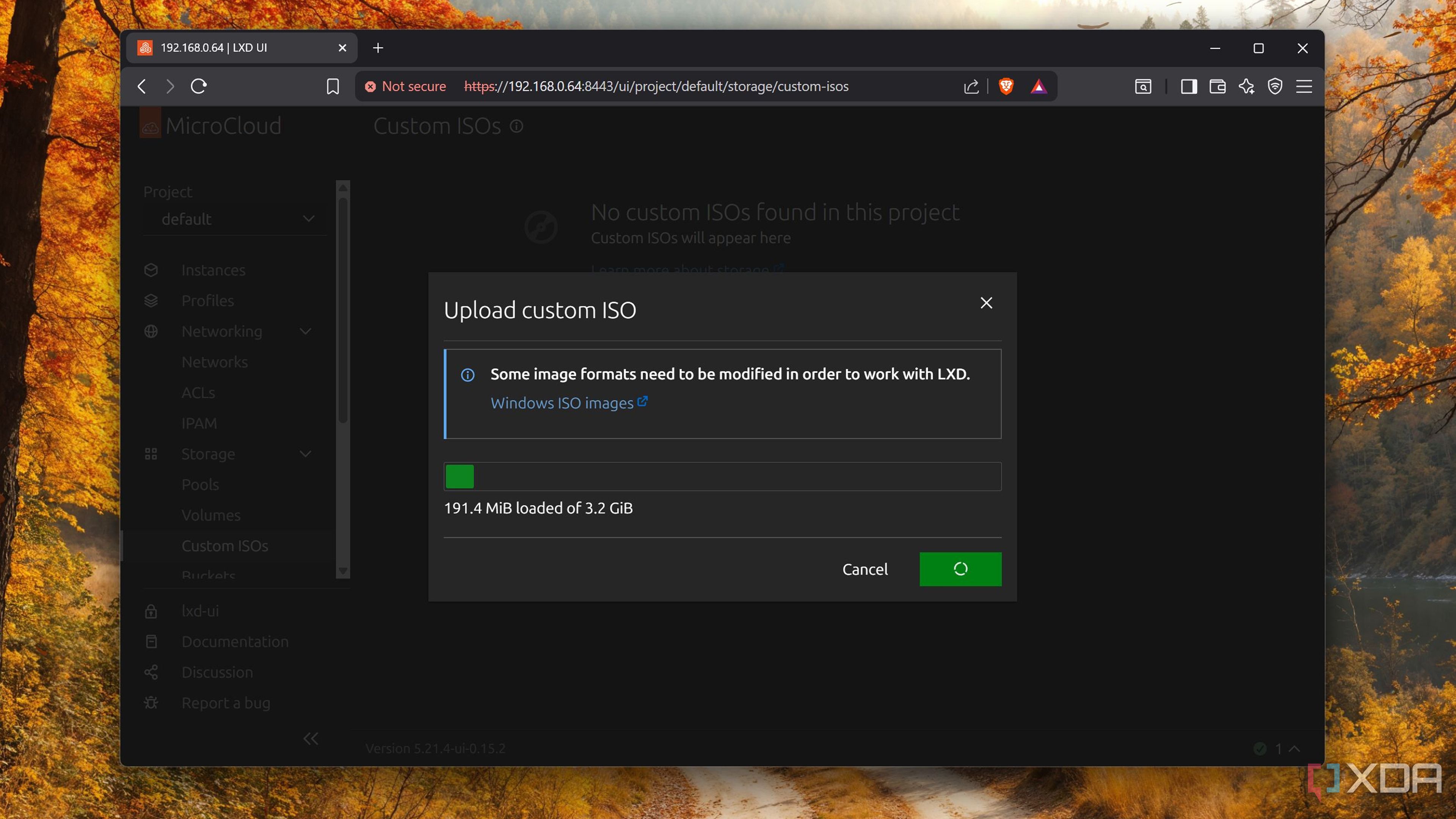Open Custom ISOs in the sidebar

tap(224, 546)
